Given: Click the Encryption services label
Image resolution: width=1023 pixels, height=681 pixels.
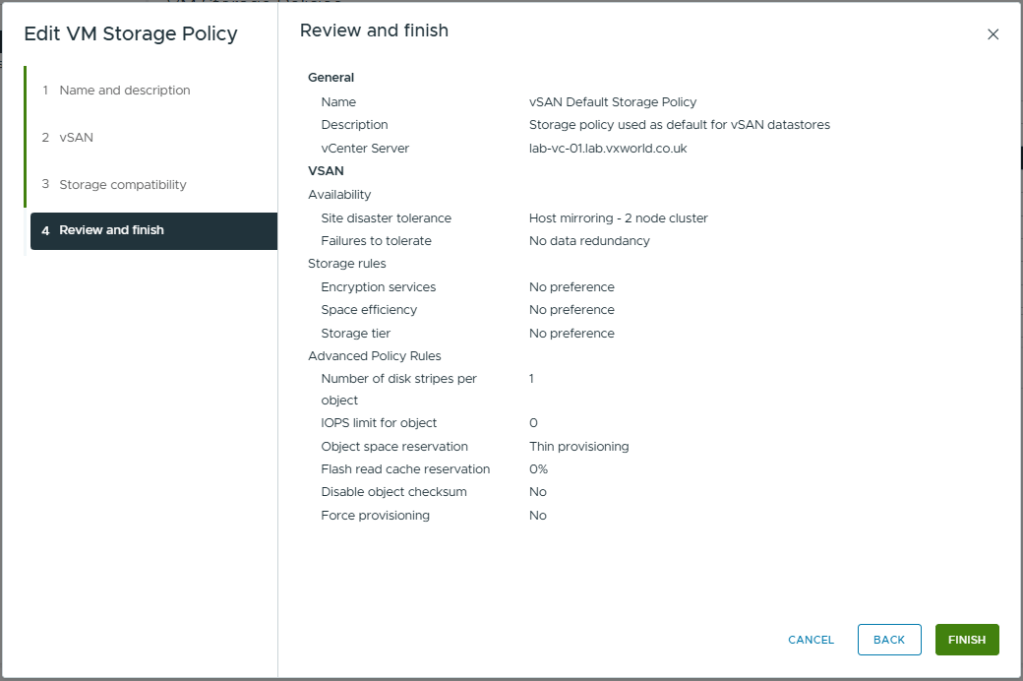Looking at the screenshot, I should pos(378,287).
